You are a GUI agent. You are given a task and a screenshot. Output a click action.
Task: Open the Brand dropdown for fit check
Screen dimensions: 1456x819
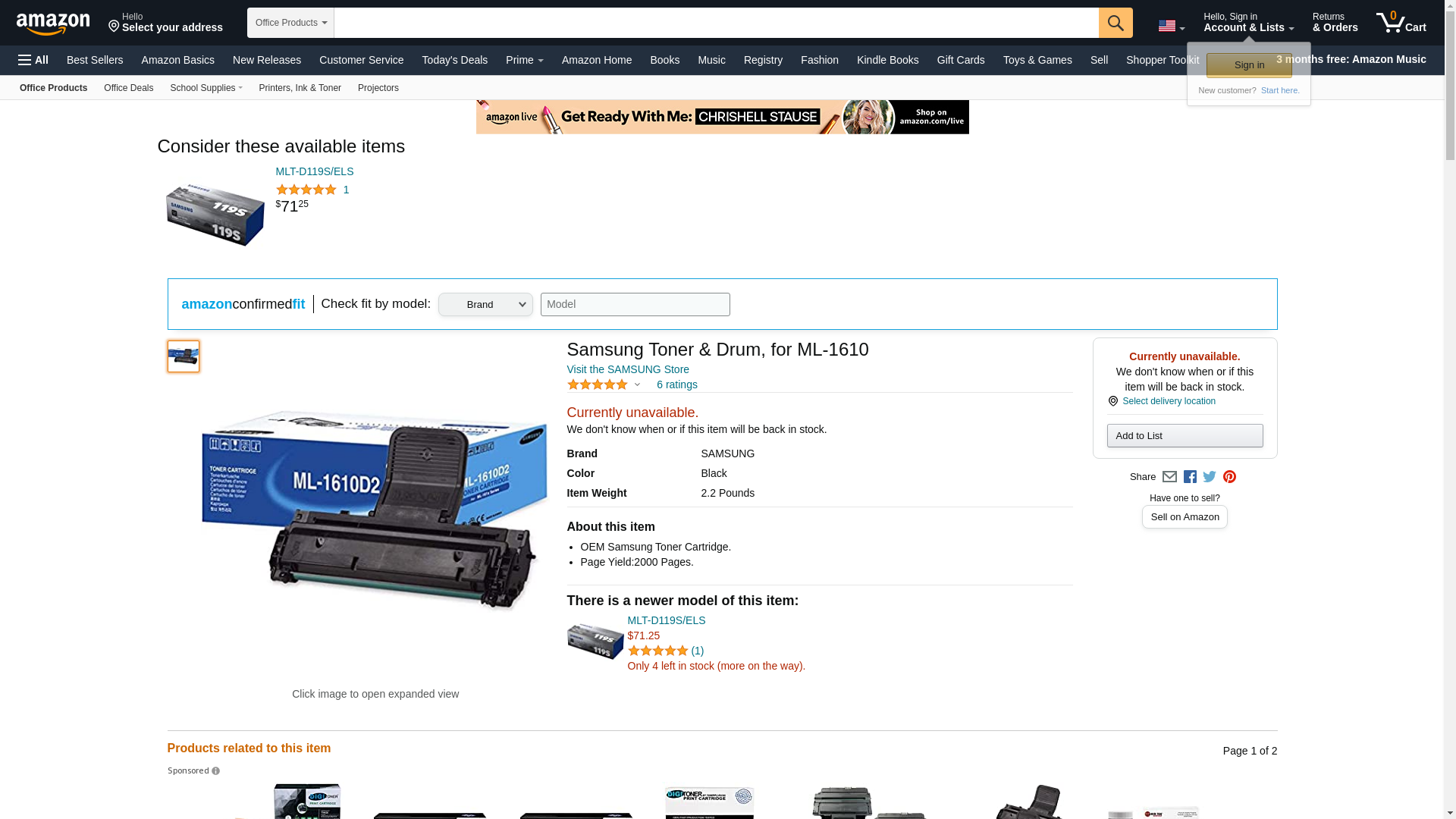485,304
